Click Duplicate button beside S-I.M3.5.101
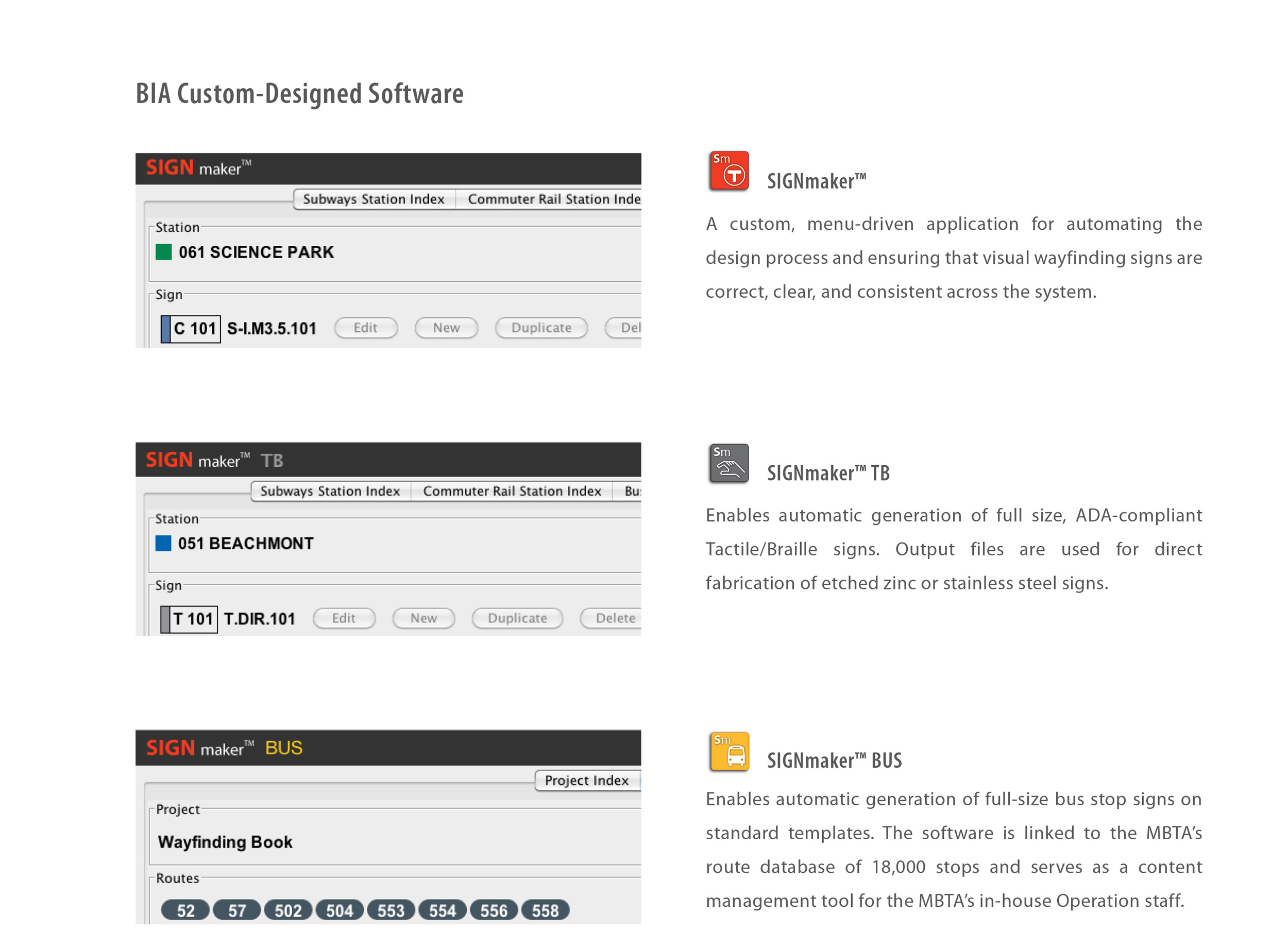1288x949 pixels. pos(541,328)
